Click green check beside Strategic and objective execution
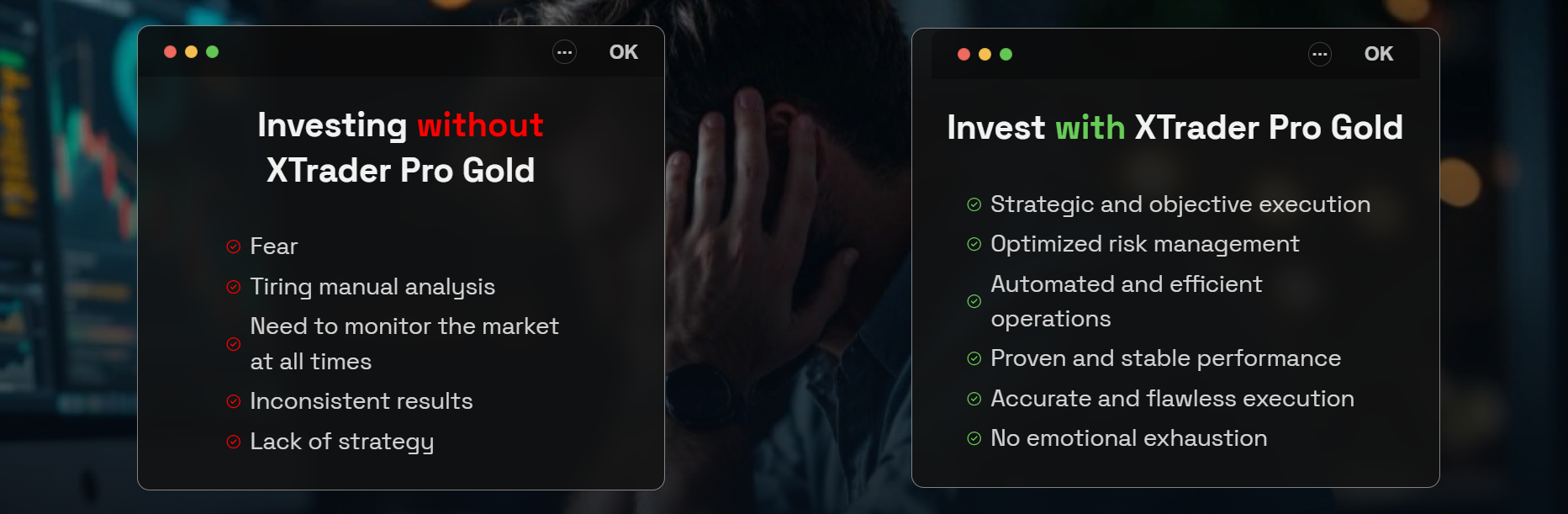1568x514 pixels. pos(974,204)
